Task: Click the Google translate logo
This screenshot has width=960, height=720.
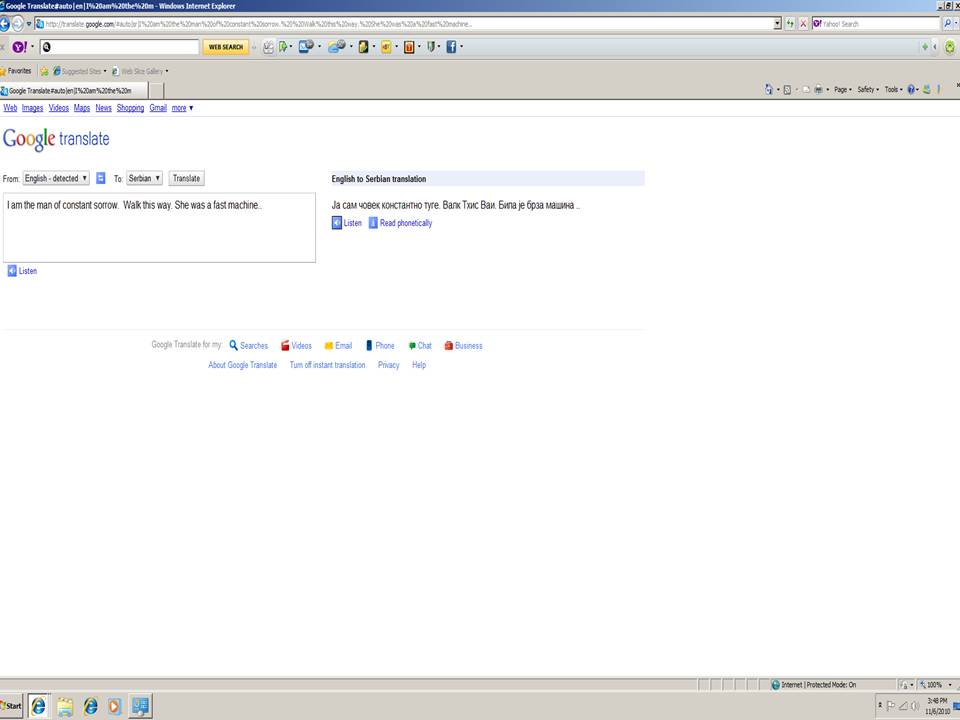Action: (x=56, y=139)
